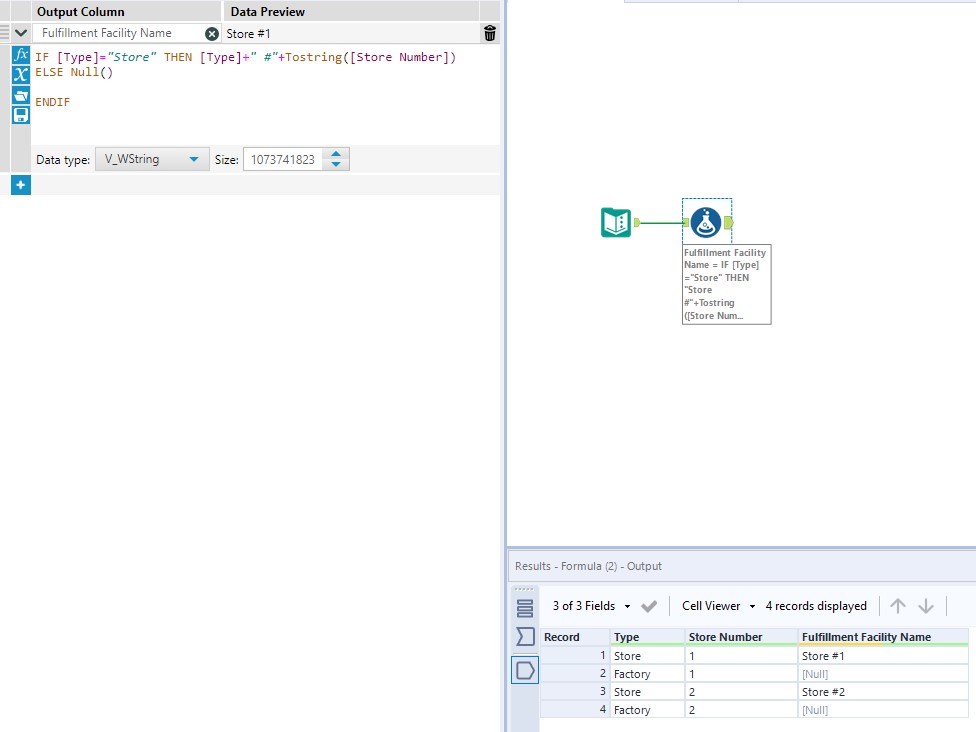This screenshot has width=976, height=732.
Task: Open the columns and constants list
Action: click(x=20, y=75)
